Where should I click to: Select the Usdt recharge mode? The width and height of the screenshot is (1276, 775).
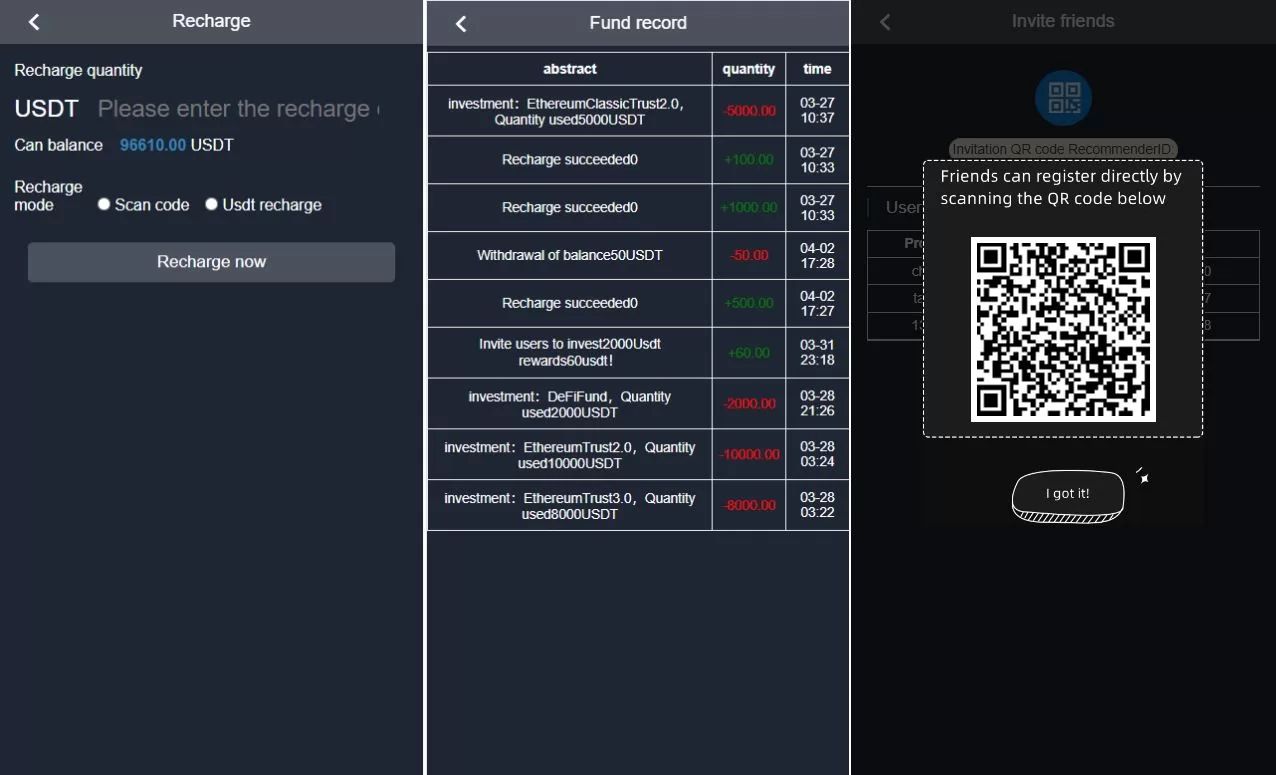[x=211, y=204]
